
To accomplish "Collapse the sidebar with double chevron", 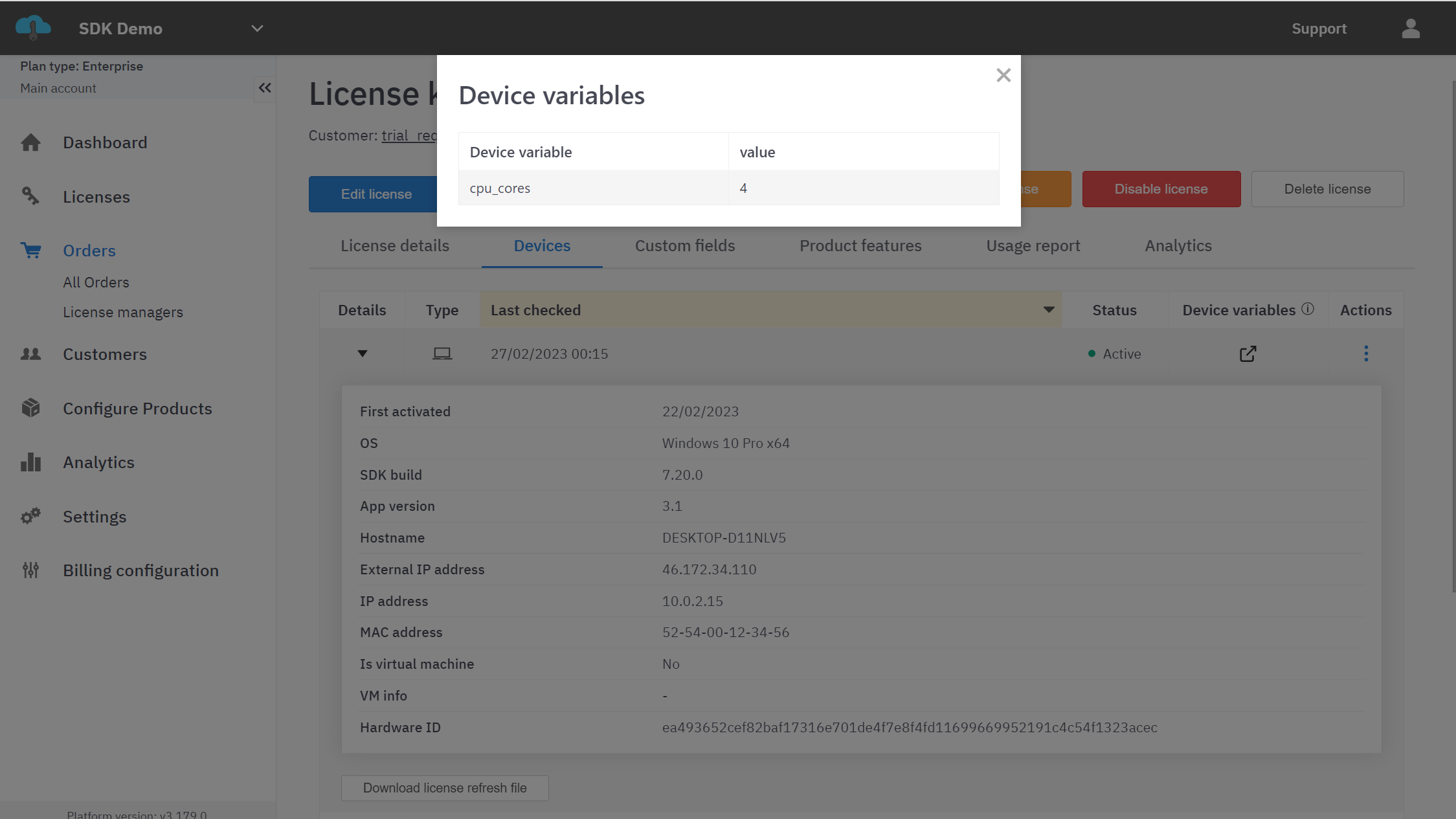I will click(x=265, y=88).
